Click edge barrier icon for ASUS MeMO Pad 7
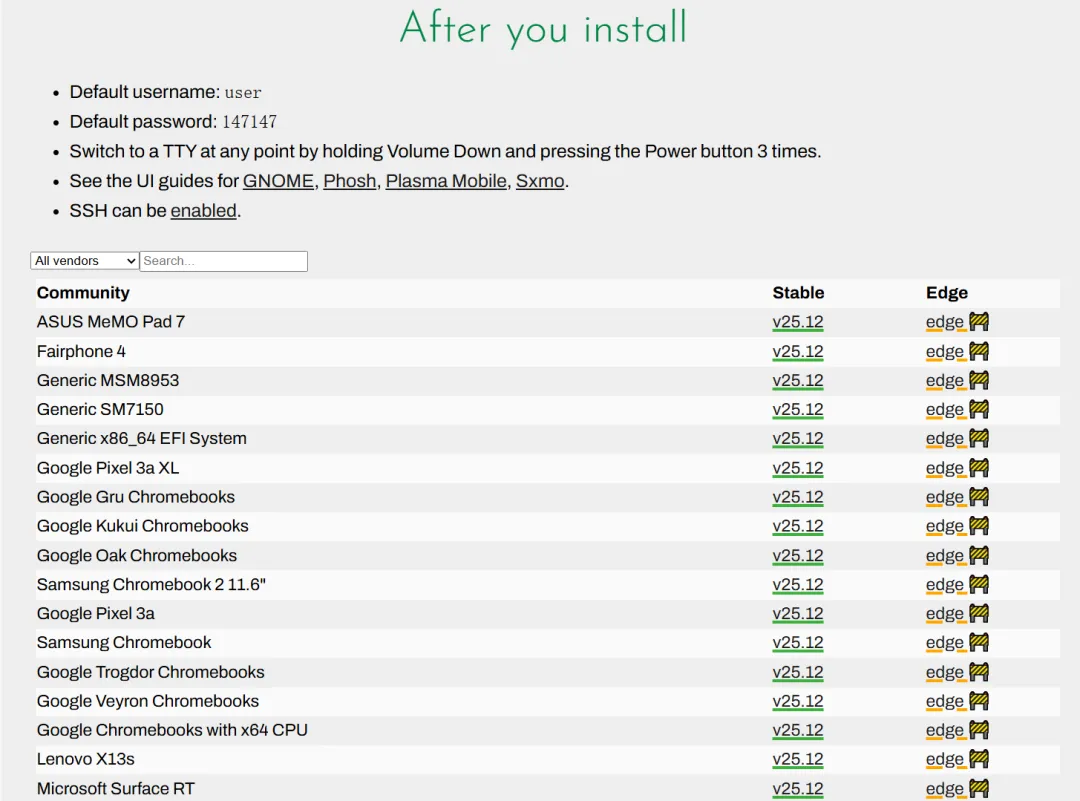Image resolution: width=1080 pixels, height=801 pixels. pos(979,322)
